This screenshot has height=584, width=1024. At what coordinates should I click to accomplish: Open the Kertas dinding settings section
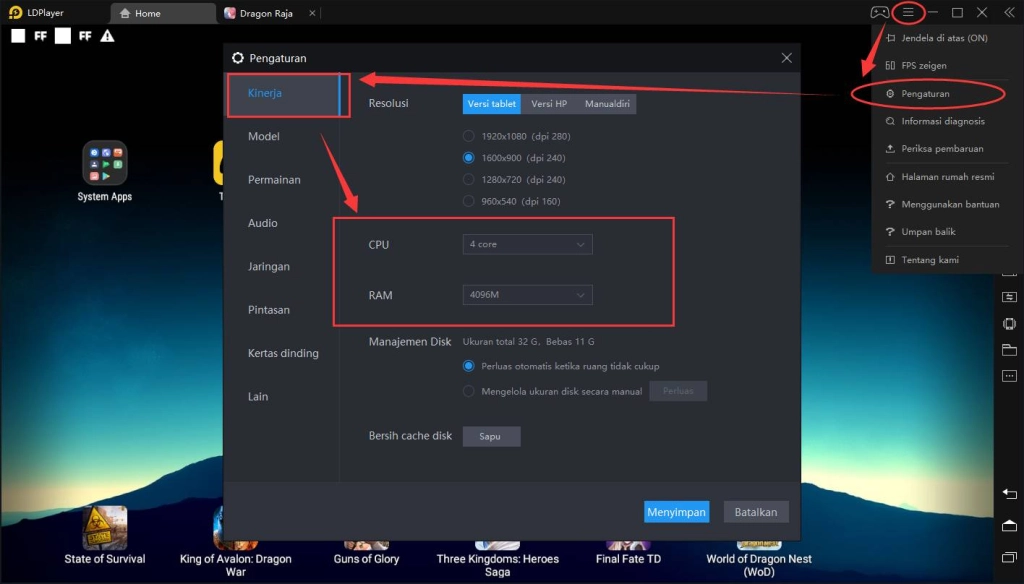click(283, 353)
